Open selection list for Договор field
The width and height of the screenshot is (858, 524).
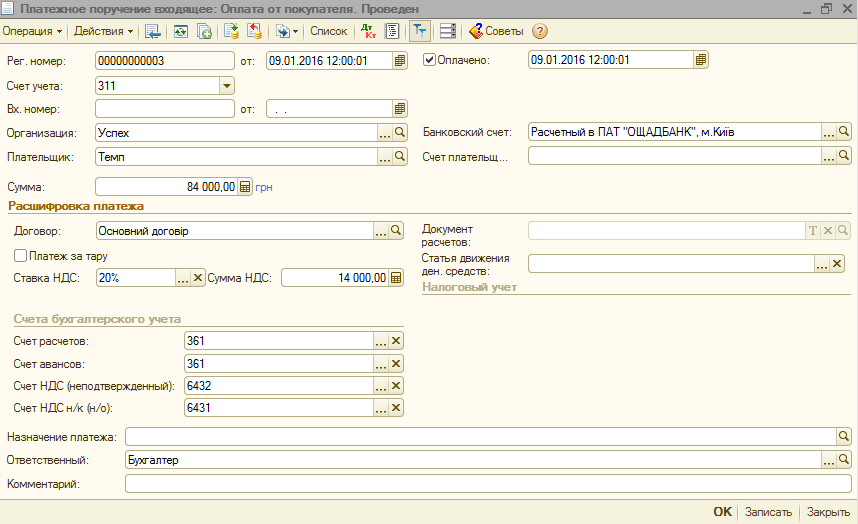(x=381, y=231)
